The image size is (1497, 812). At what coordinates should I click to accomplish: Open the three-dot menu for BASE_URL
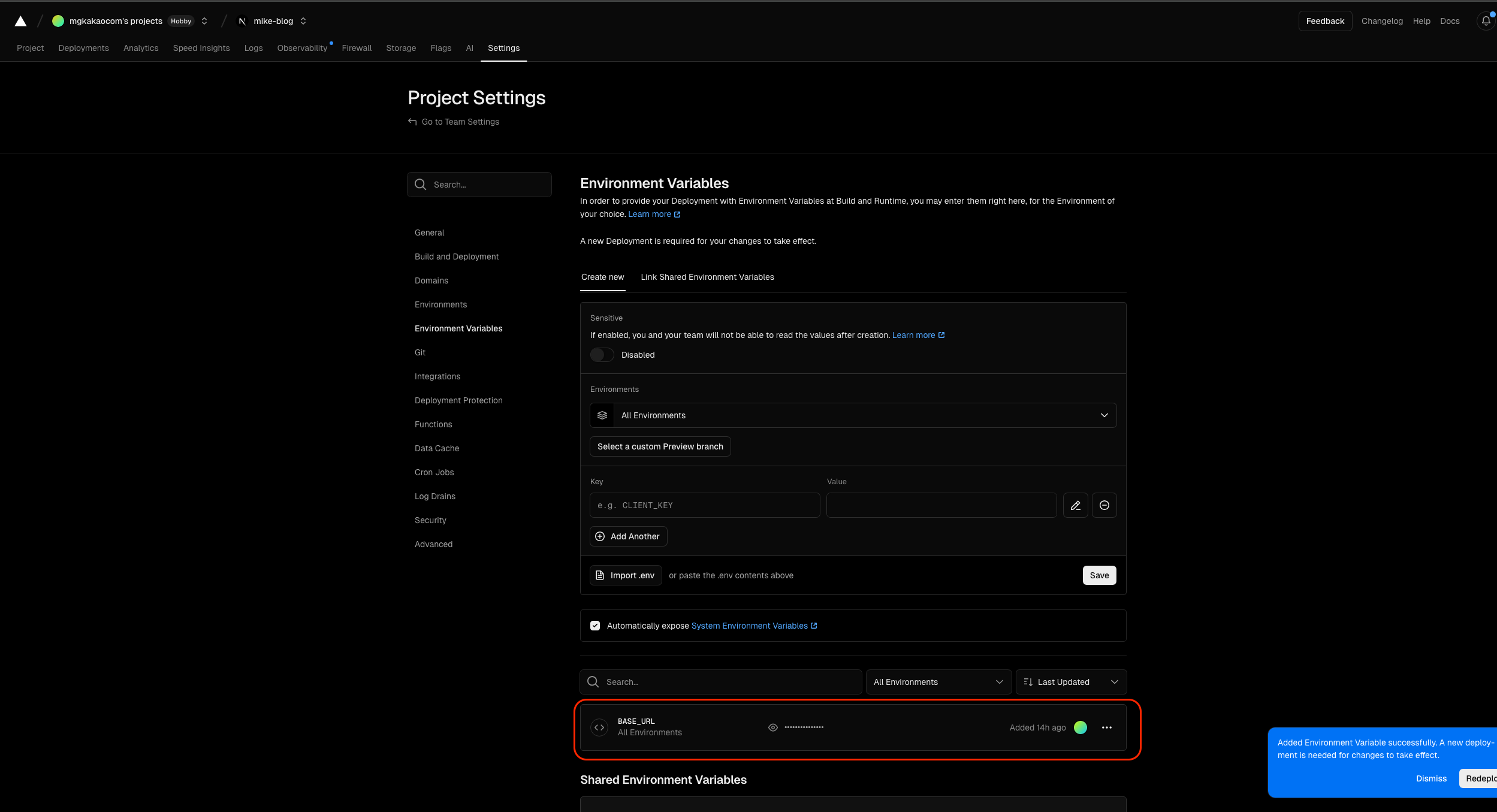pyautogui.click(x=1107, y=728)
